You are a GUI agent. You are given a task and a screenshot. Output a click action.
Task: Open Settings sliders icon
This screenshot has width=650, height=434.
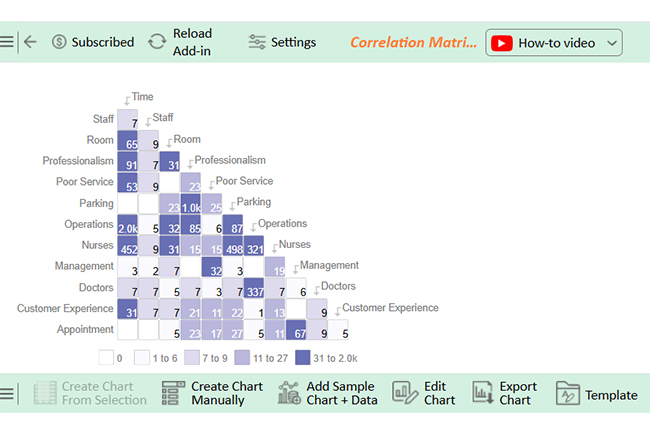(x=257, y=42)
